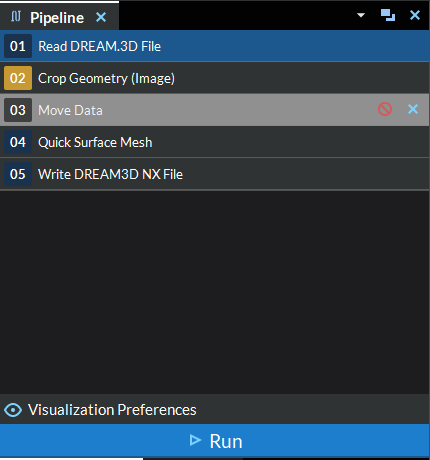Select the Write DREAM3D NX File filter
Screen dimensions: 430x460
tap(215, 174)
